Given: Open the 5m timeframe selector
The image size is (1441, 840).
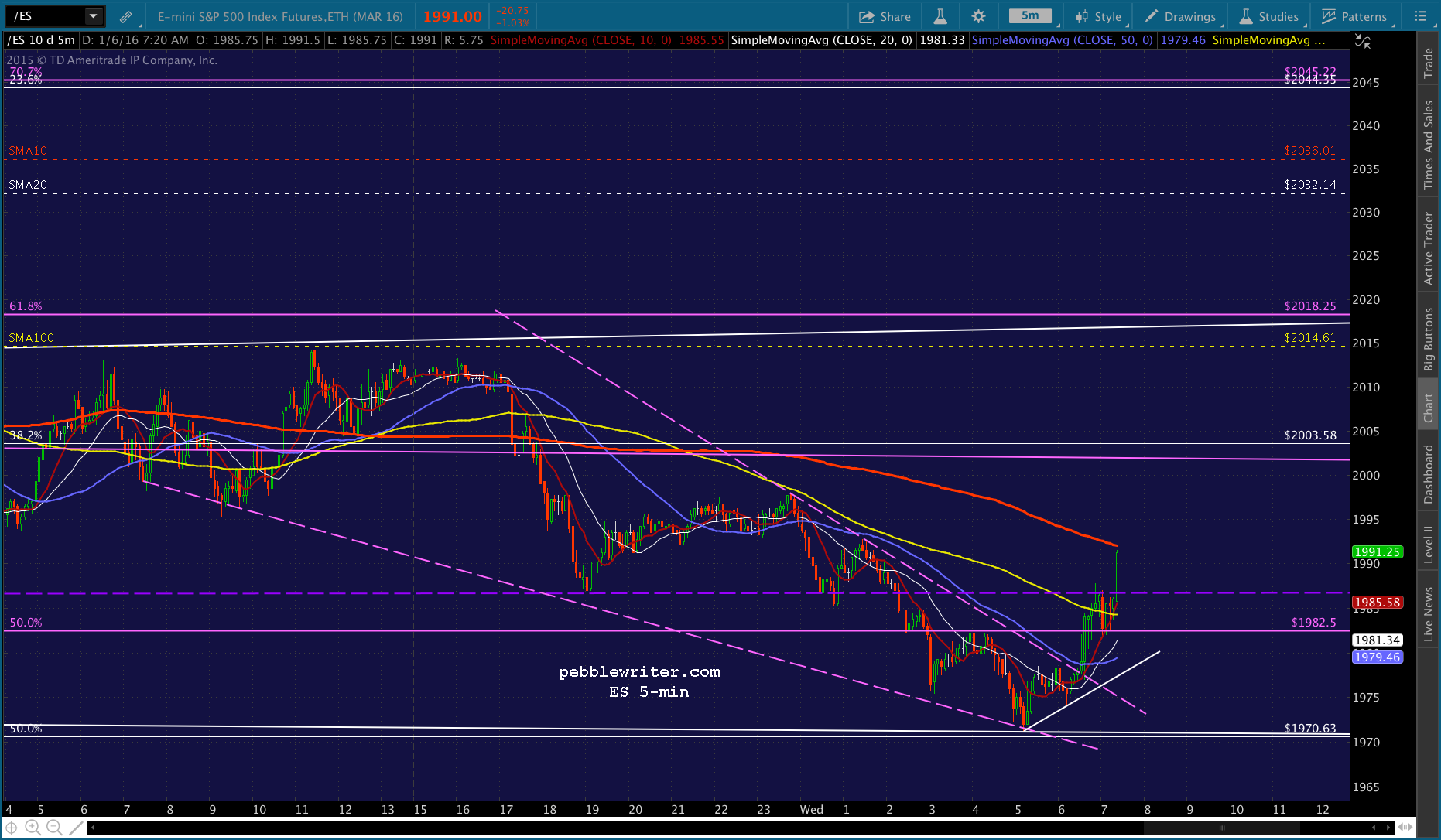Looking at the screenshot, I should pos(1030,15).
